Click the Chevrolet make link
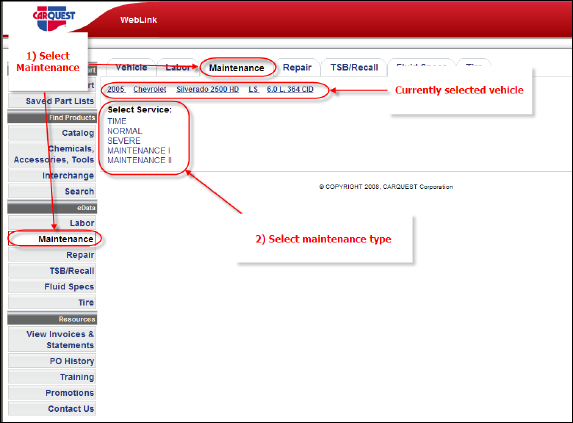 click(x=150, y=89)
